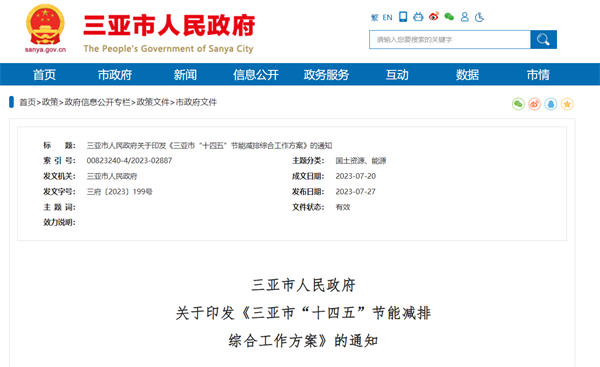Switch to Traditional Chinese (繁)
Image resolution: width=600 pixels, height=367 pixels.
374,17
